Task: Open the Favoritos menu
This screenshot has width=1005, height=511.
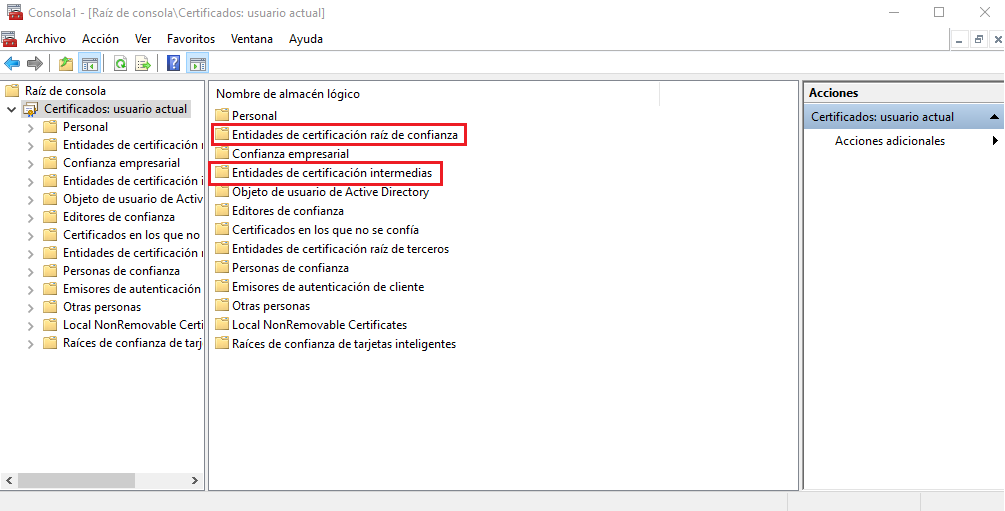Action: [x=191, y=39]
